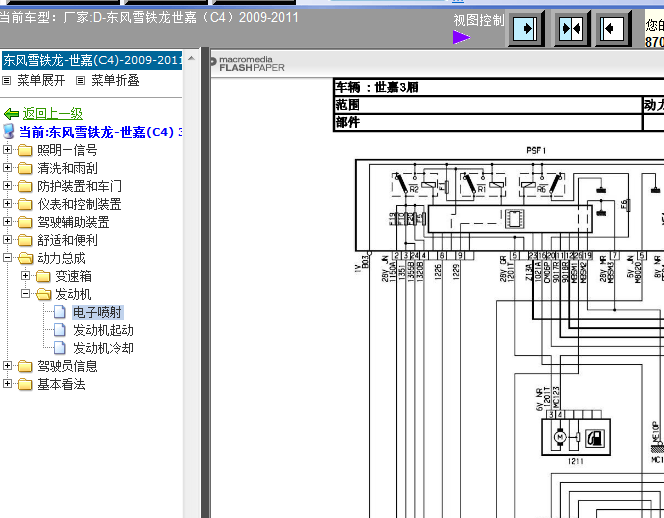Open the 发动机起动 document
The width and height of the screenshot is (664, 518).
[103, 330]
